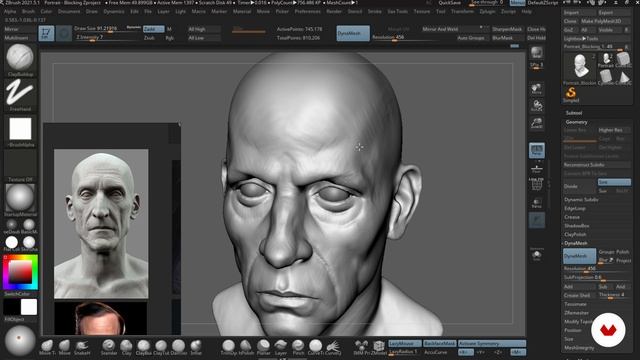Open the Zplugin menu

[487, 11]
